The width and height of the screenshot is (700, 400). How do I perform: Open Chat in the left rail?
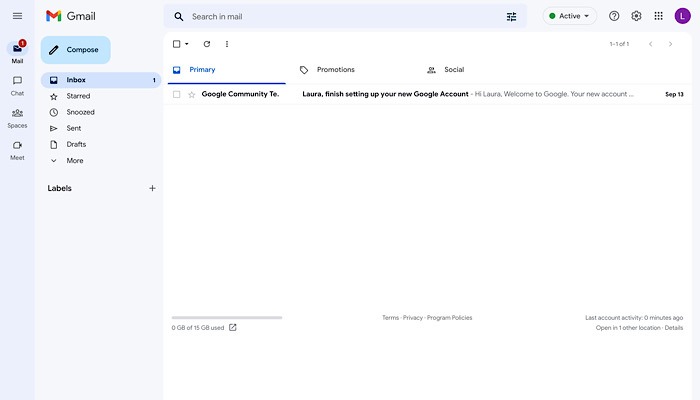[17, 86]
